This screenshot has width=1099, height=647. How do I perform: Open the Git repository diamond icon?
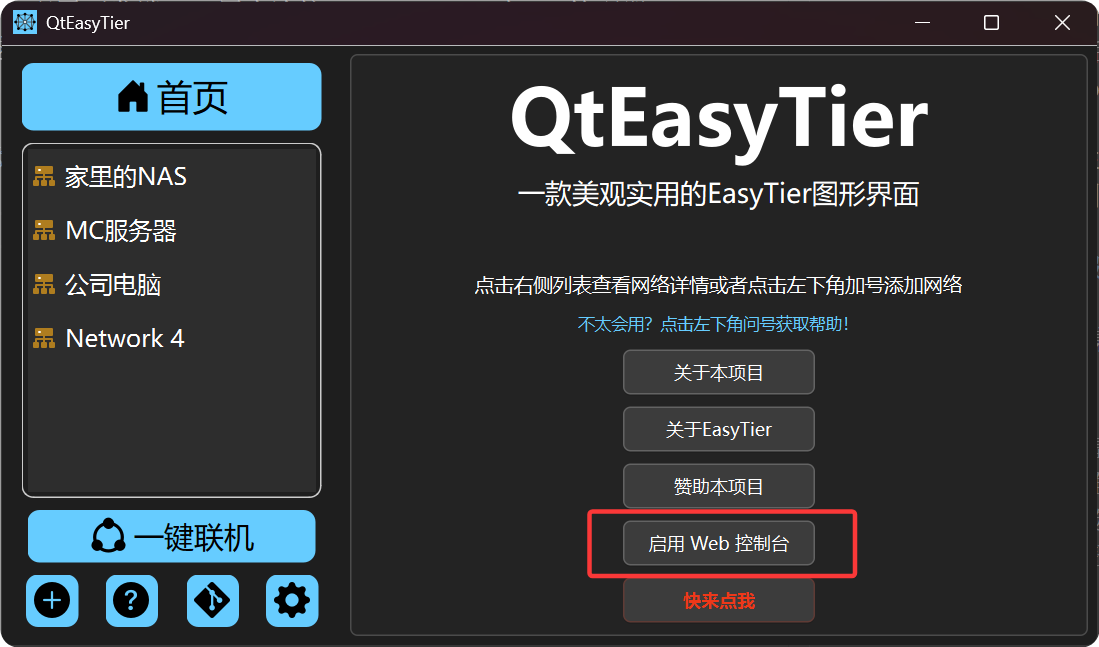(x=212, y=601)
